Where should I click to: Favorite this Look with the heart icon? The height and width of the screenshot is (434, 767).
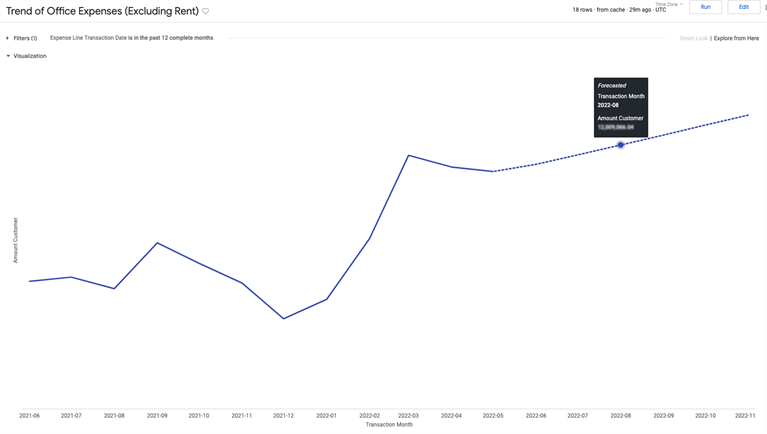point(206,11)
